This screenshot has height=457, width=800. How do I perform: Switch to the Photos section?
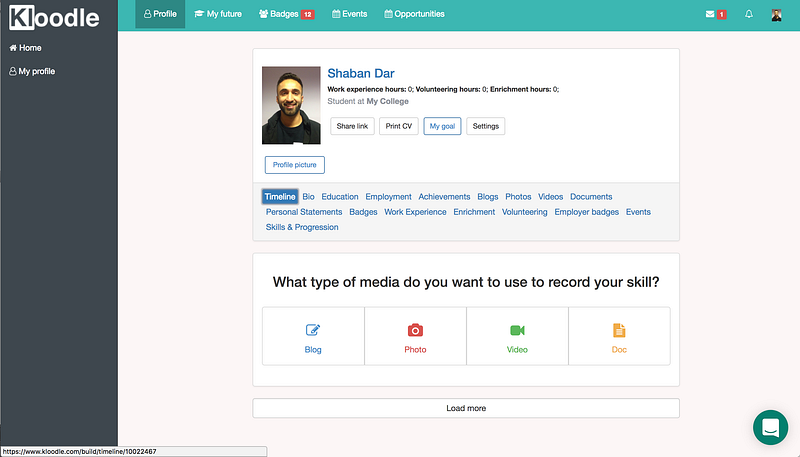[x=518, y=197]
